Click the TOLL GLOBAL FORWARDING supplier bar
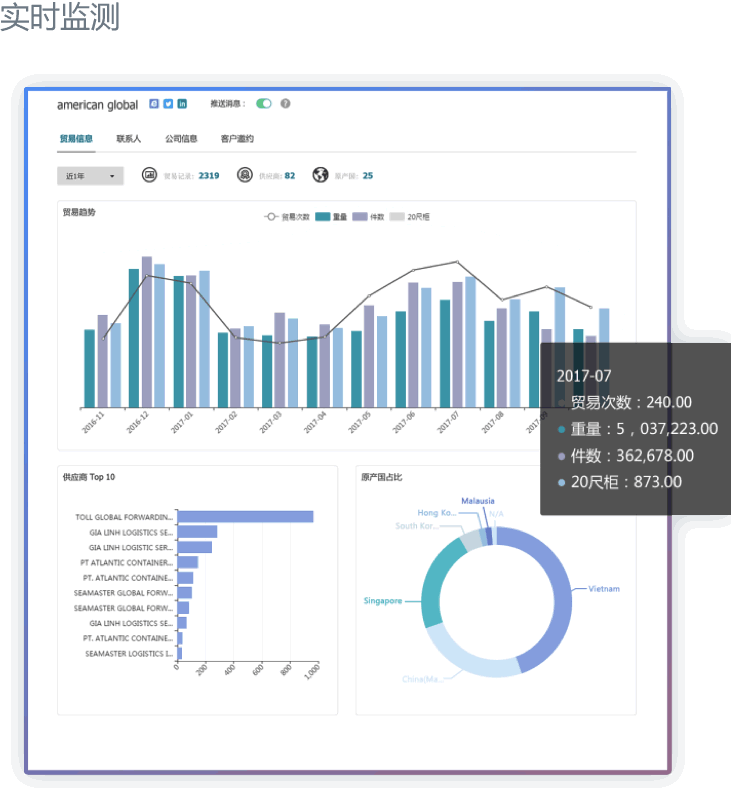 [245, 517]
